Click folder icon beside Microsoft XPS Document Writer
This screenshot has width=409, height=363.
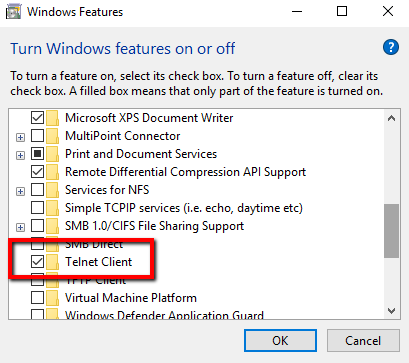(52, 118)
